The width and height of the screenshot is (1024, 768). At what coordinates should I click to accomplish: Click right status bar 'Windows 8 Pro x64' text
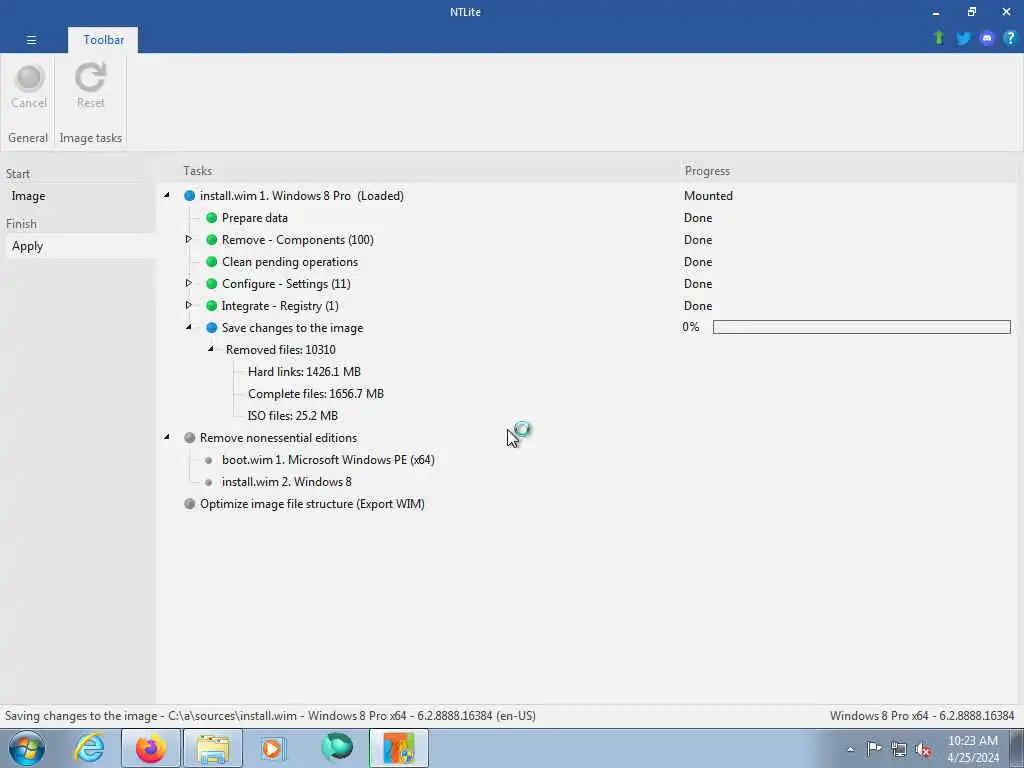point(922,716)
